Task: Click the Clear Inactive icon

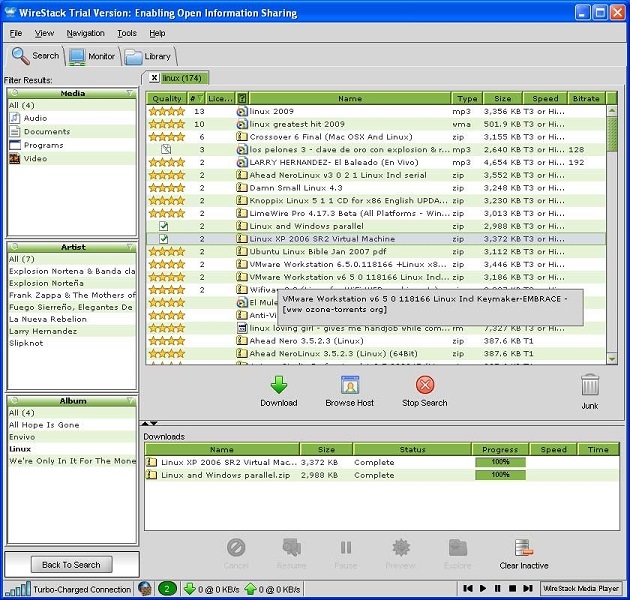Action: click(523, 547)
